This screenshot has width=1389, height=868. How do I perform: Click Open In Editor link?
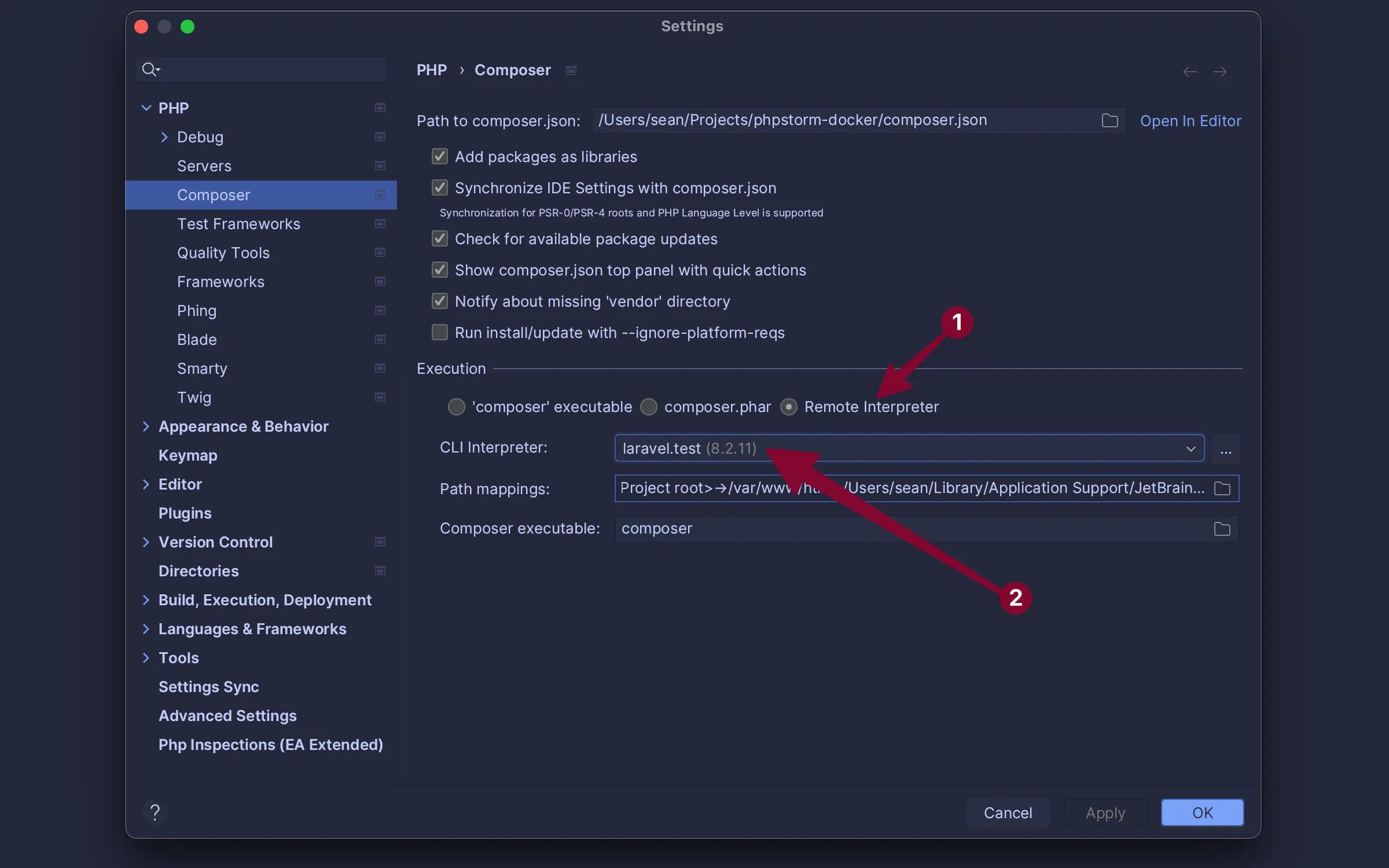(1190, 120)
